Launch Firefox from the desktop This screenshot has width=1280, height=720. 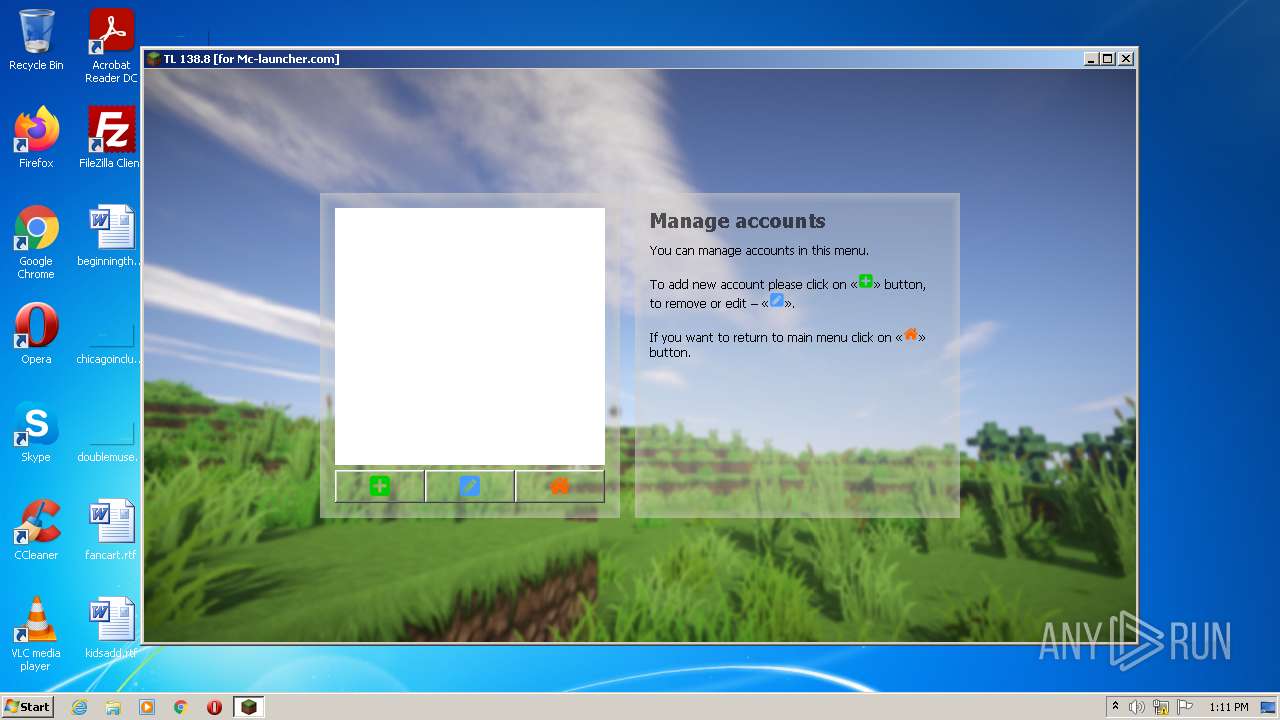(x=36, y=138)
